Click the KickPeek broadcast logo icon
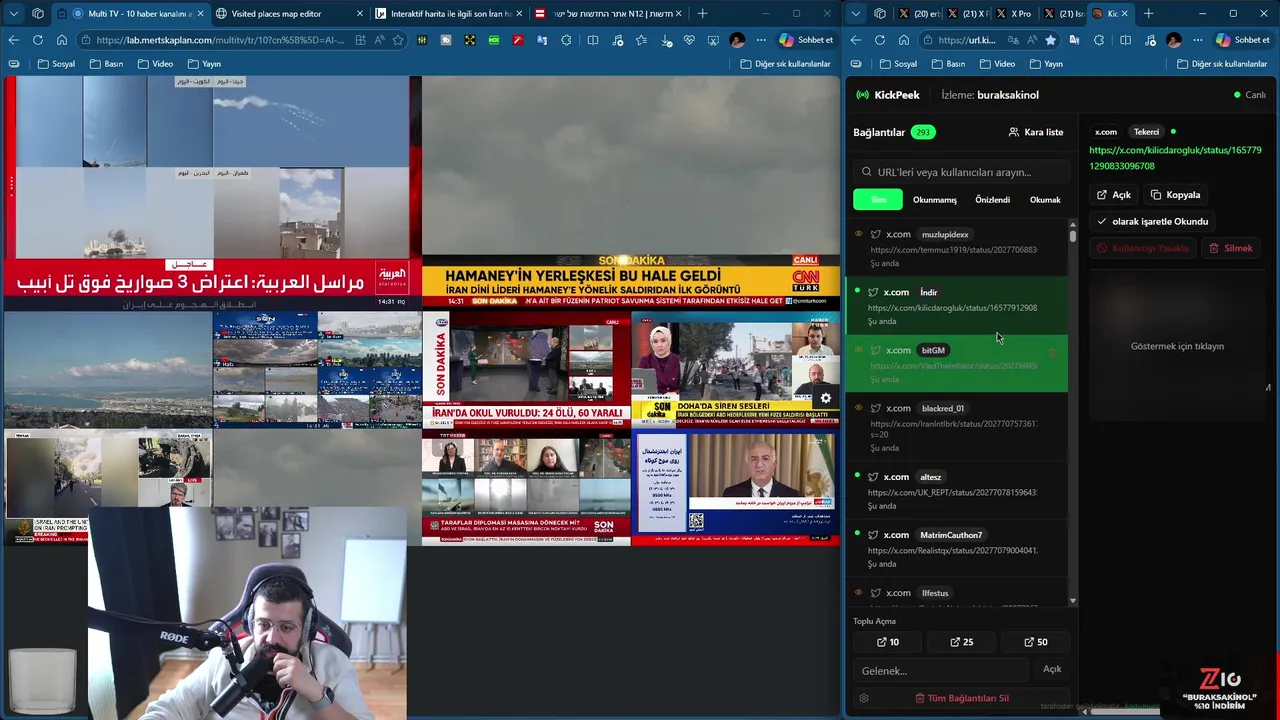1280x720 pixels. (863, 95)
